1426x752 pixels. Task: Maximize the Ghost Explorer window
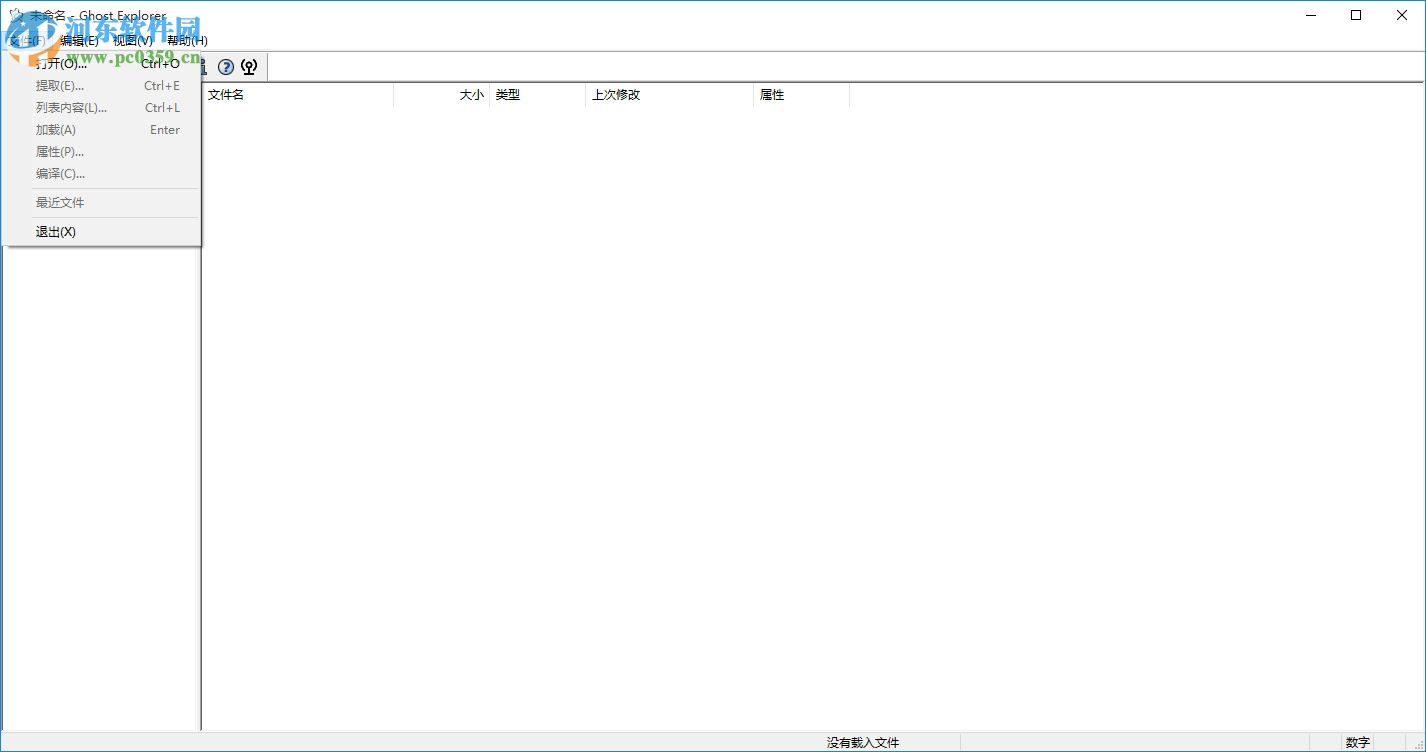pos(1356,15)
